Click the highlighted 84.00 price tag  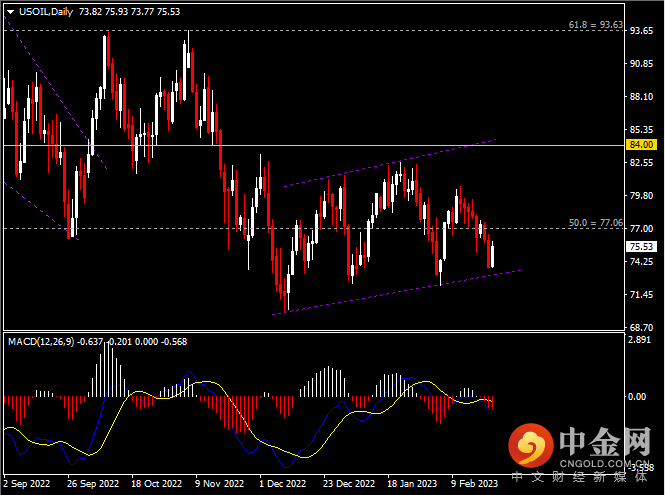(x=641, y=145)
